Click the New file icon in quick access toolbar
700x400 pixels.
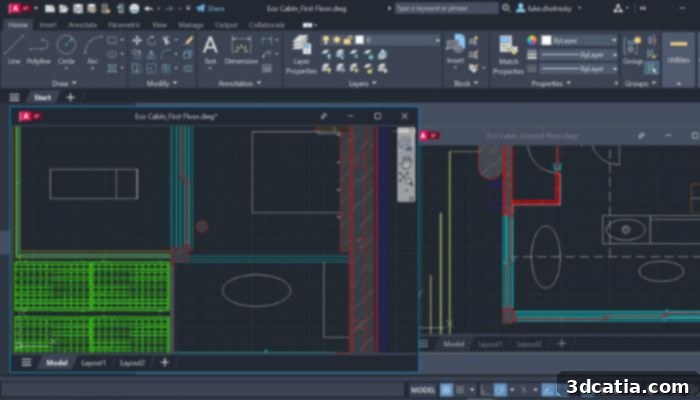50,8
